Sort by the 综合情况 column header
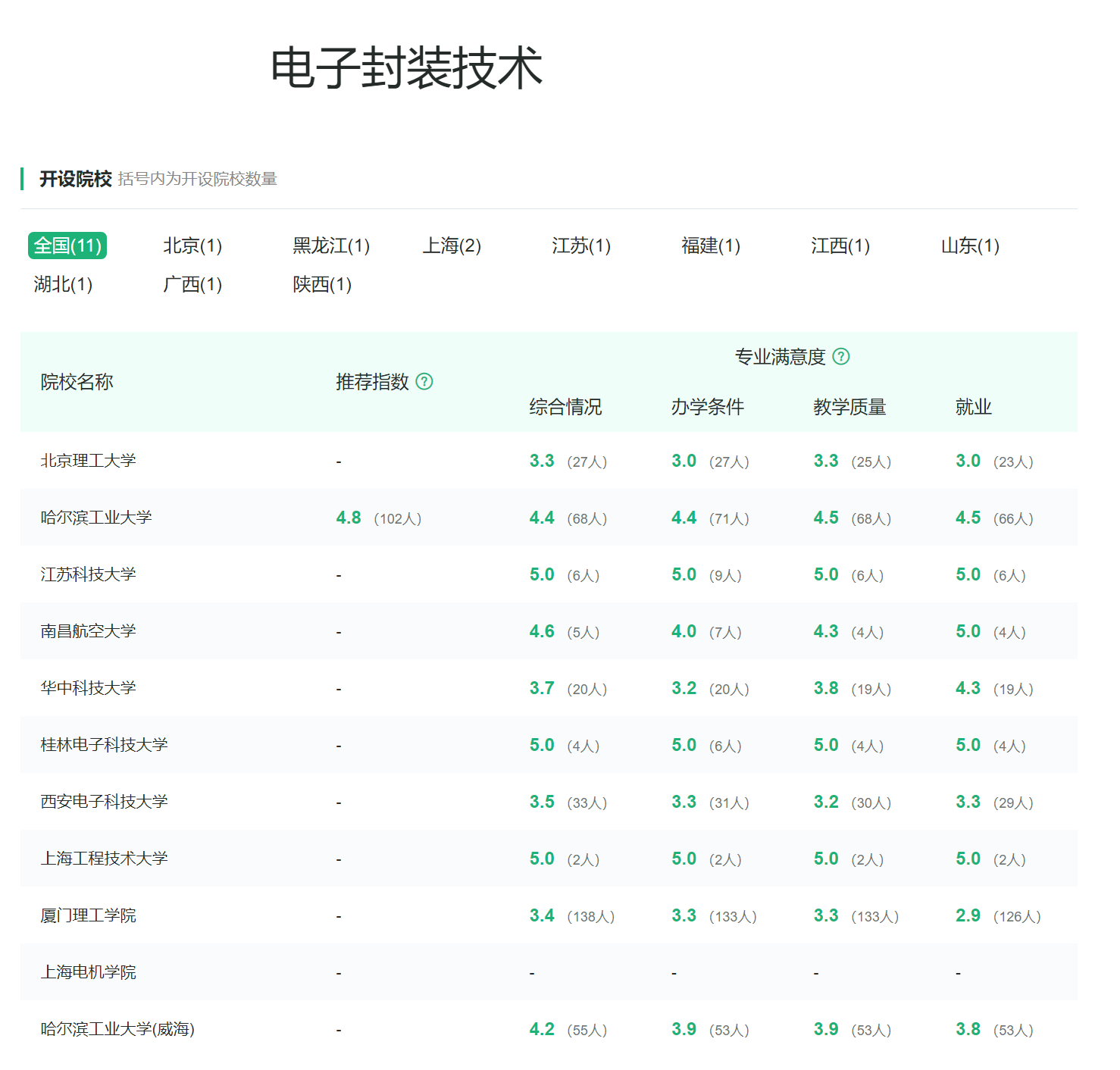 (567, 407)
